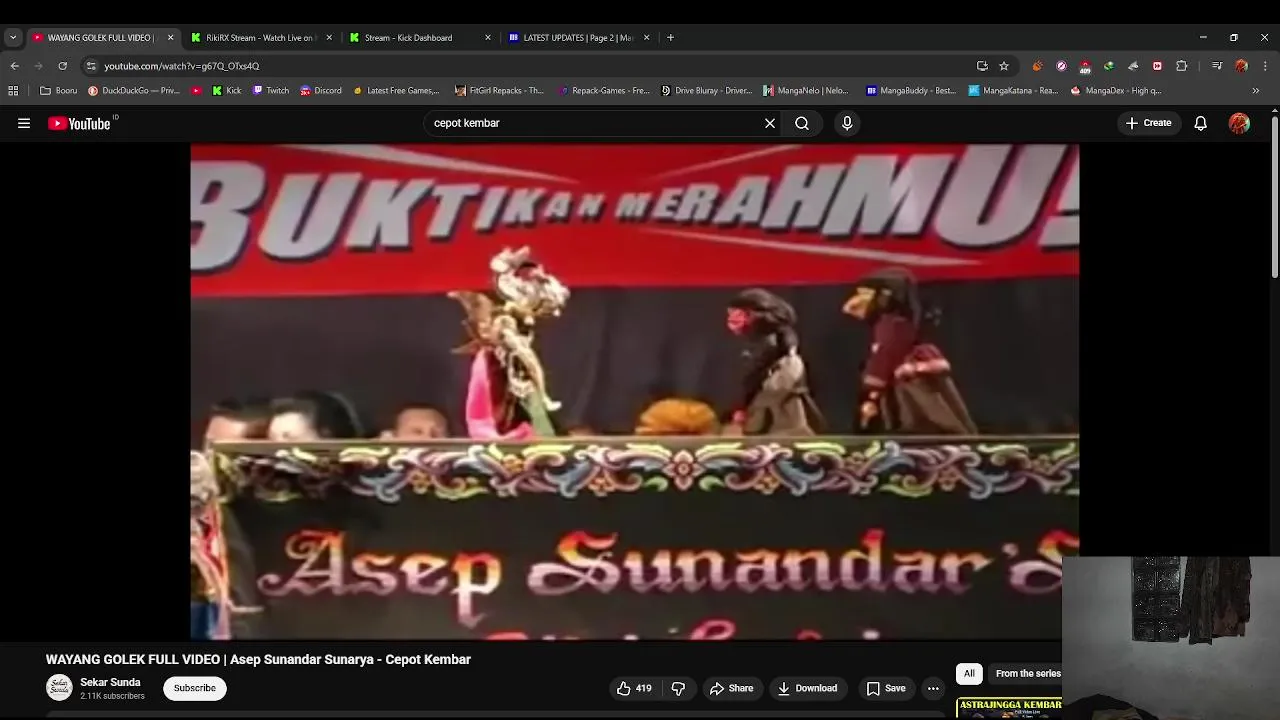The width and height of the screenshot is (1280, 720).
Task: Open the YouTube notifications bell
Action: [x=1201, y=123]
